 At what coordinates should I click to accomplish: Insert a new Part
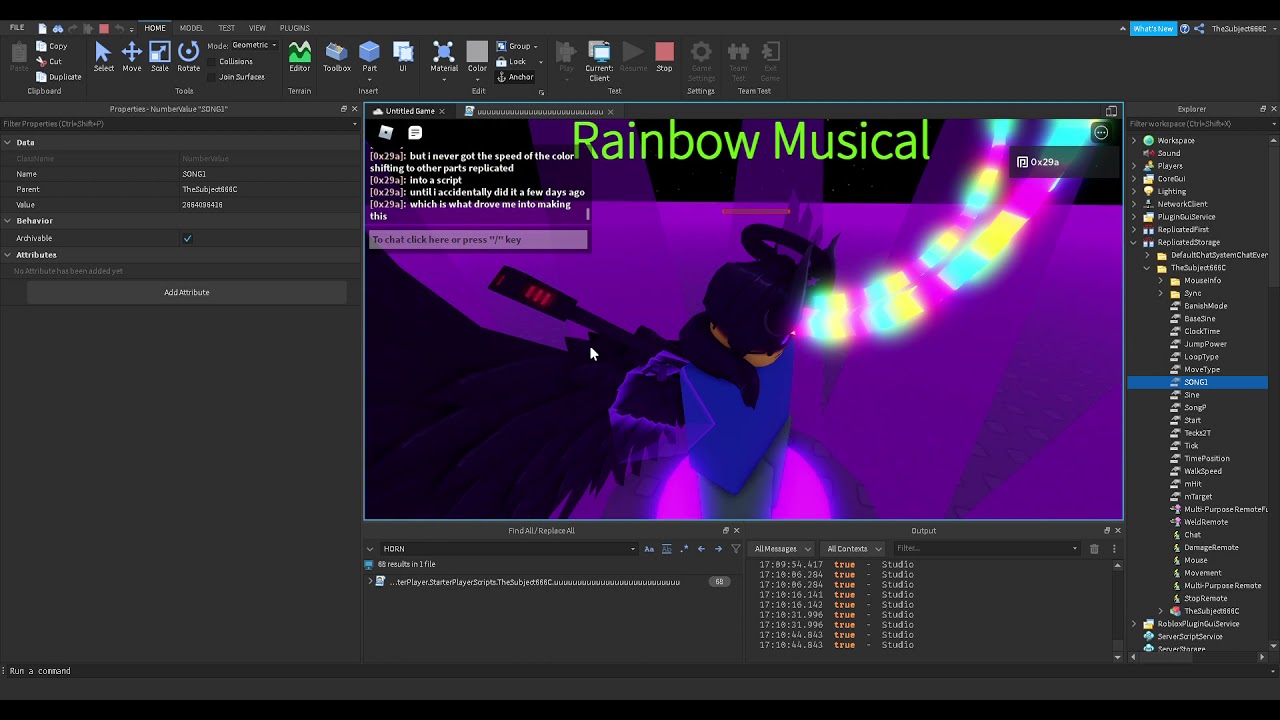370,57
